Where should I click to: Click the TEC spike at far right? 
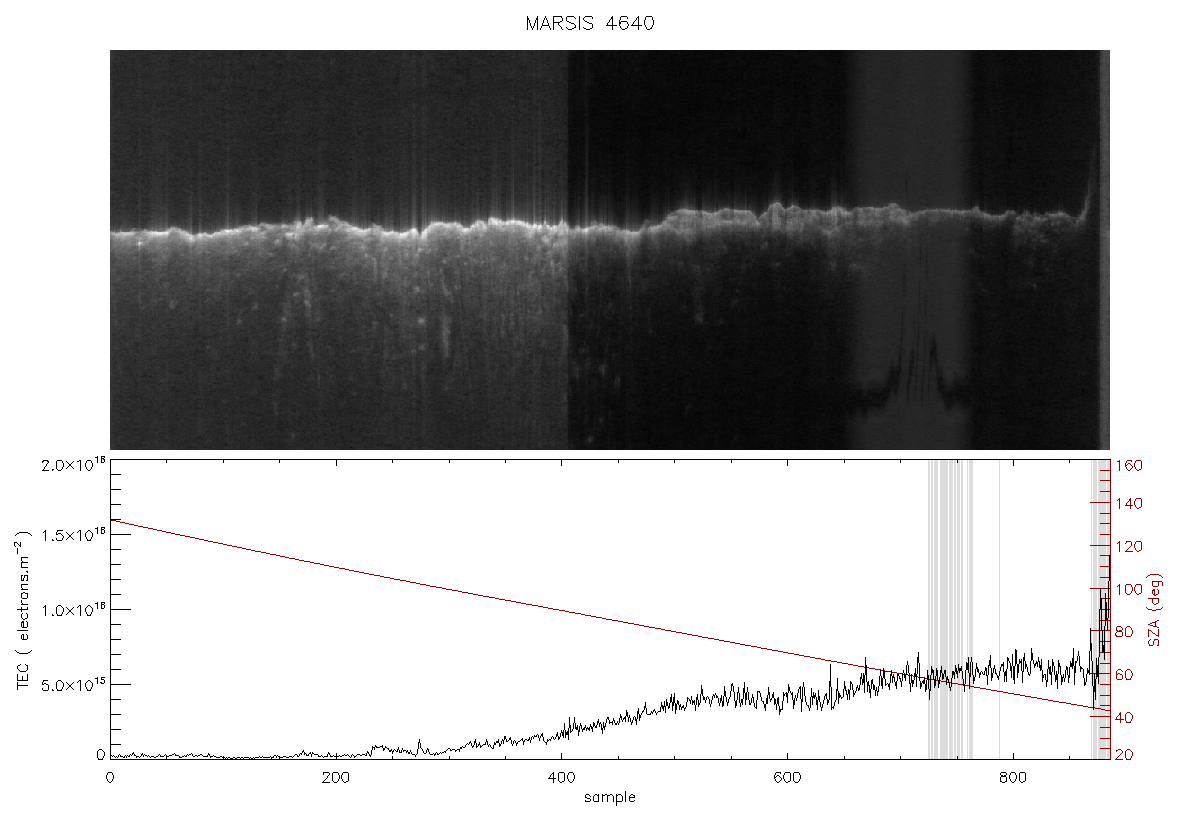1109,572
